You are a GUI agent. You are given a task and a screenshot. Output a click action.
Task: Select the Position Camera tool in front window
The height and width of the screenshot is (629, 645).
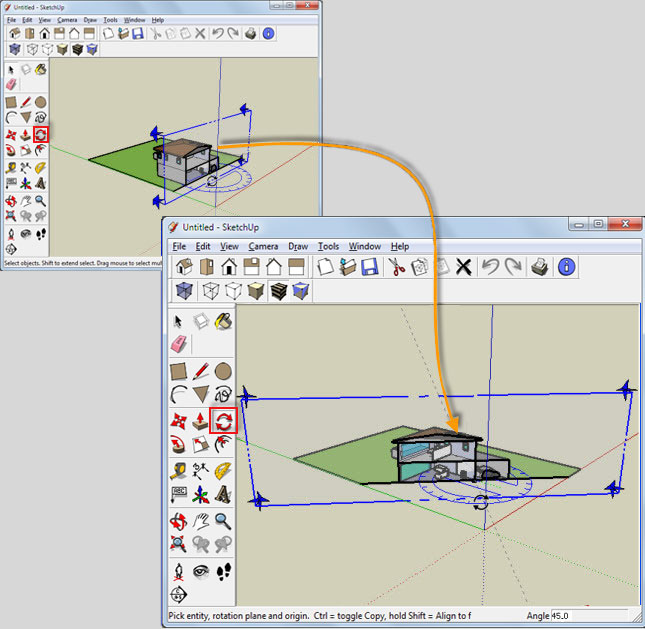[179, 571]
